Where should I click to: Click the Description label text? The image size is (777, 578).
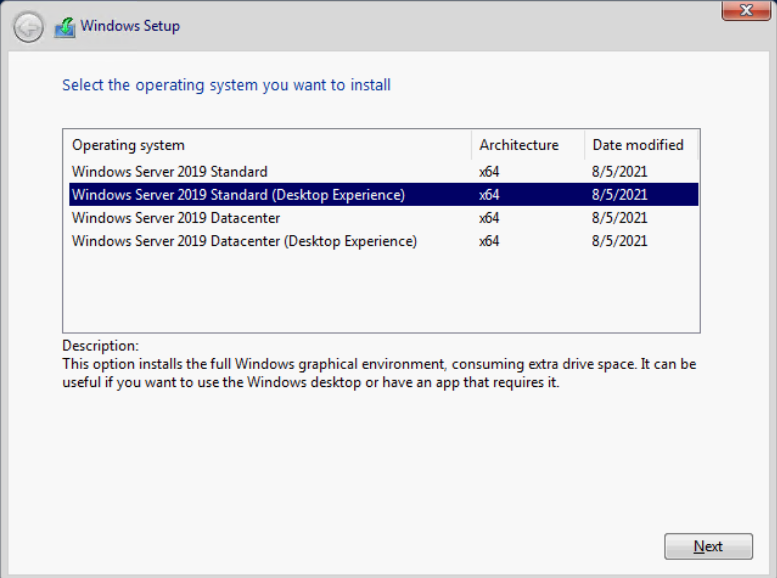pyautogui.click(x=100, y=346)
